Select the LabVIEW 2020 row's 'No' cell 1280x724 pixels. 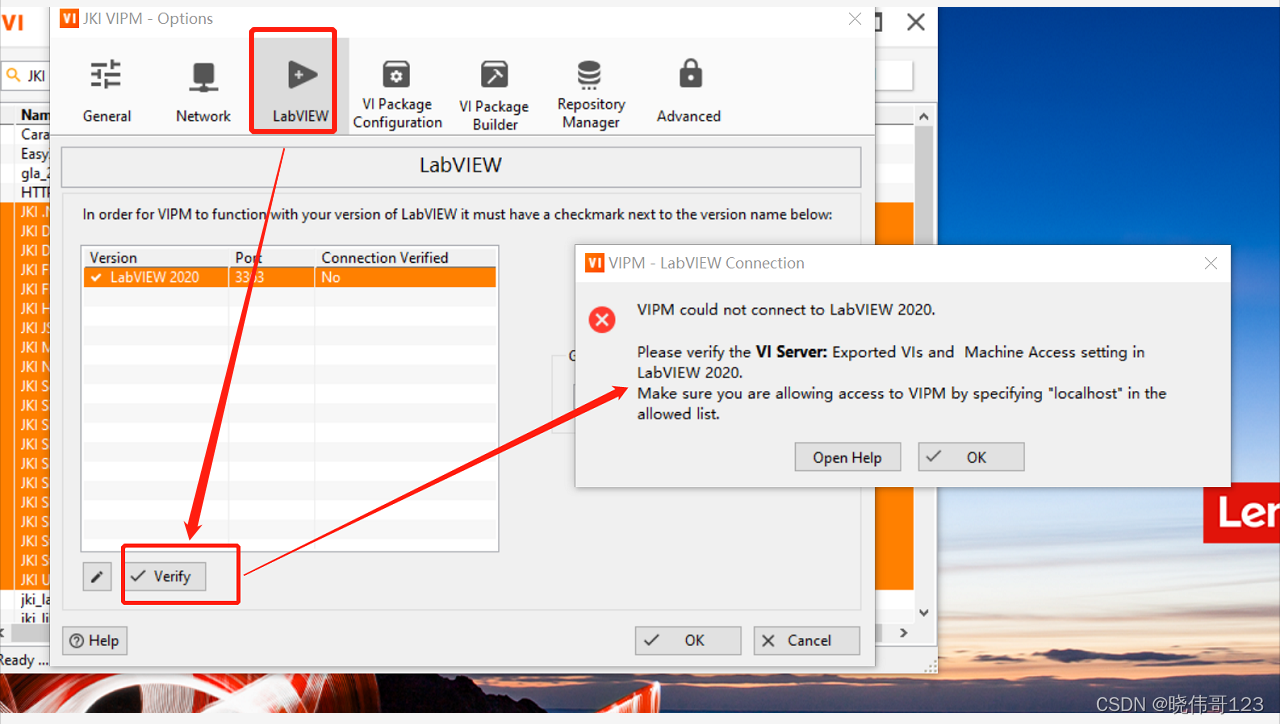click(x=406, y=277)
